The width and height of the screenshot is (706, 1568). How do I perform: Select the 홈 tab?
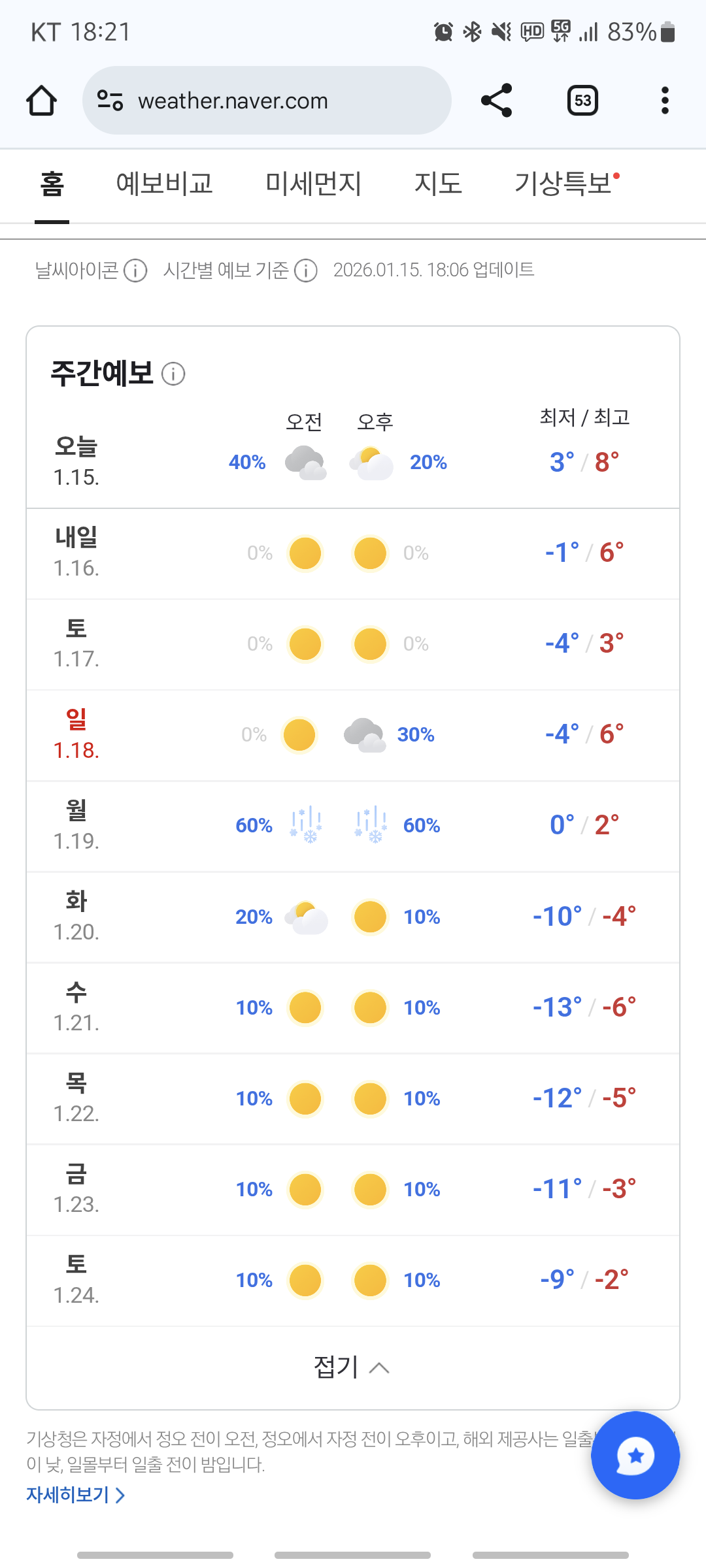pyautogui.click(x=52, y=184)
